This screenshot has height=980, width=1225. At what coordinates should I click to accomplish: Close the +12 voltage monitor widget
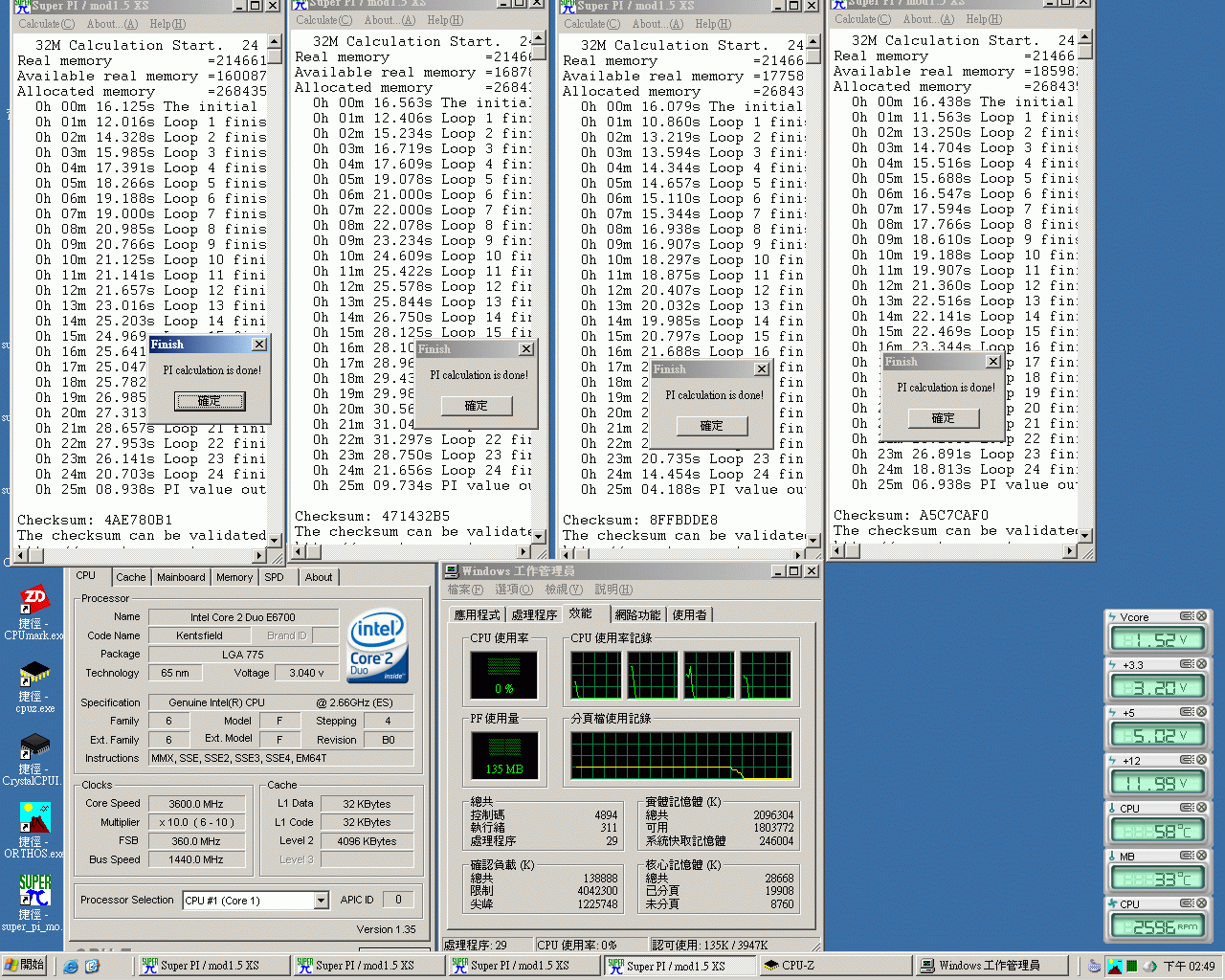coord(1202,760)
